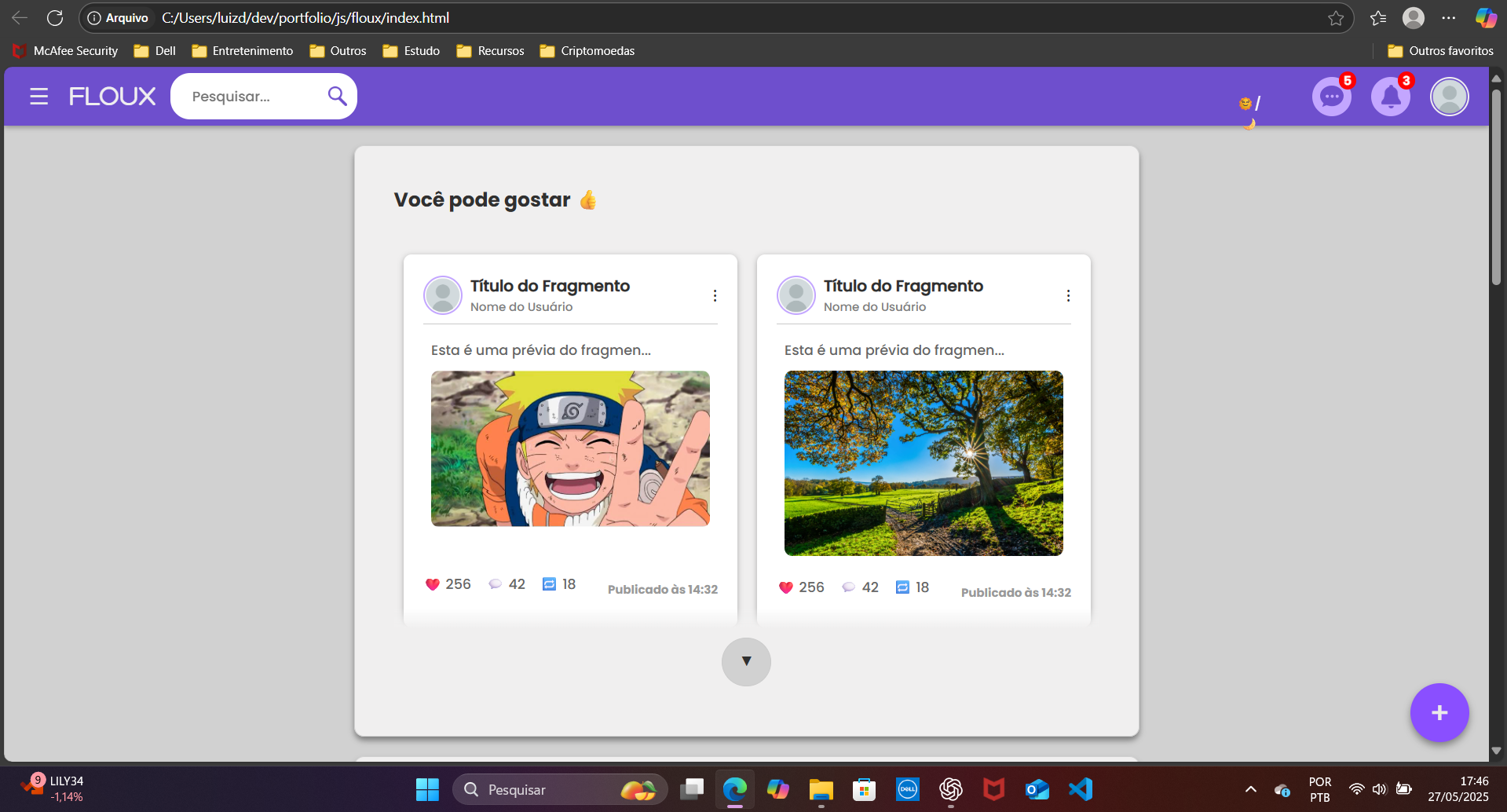Click the Pesquisar search input field

click(251, 97)
